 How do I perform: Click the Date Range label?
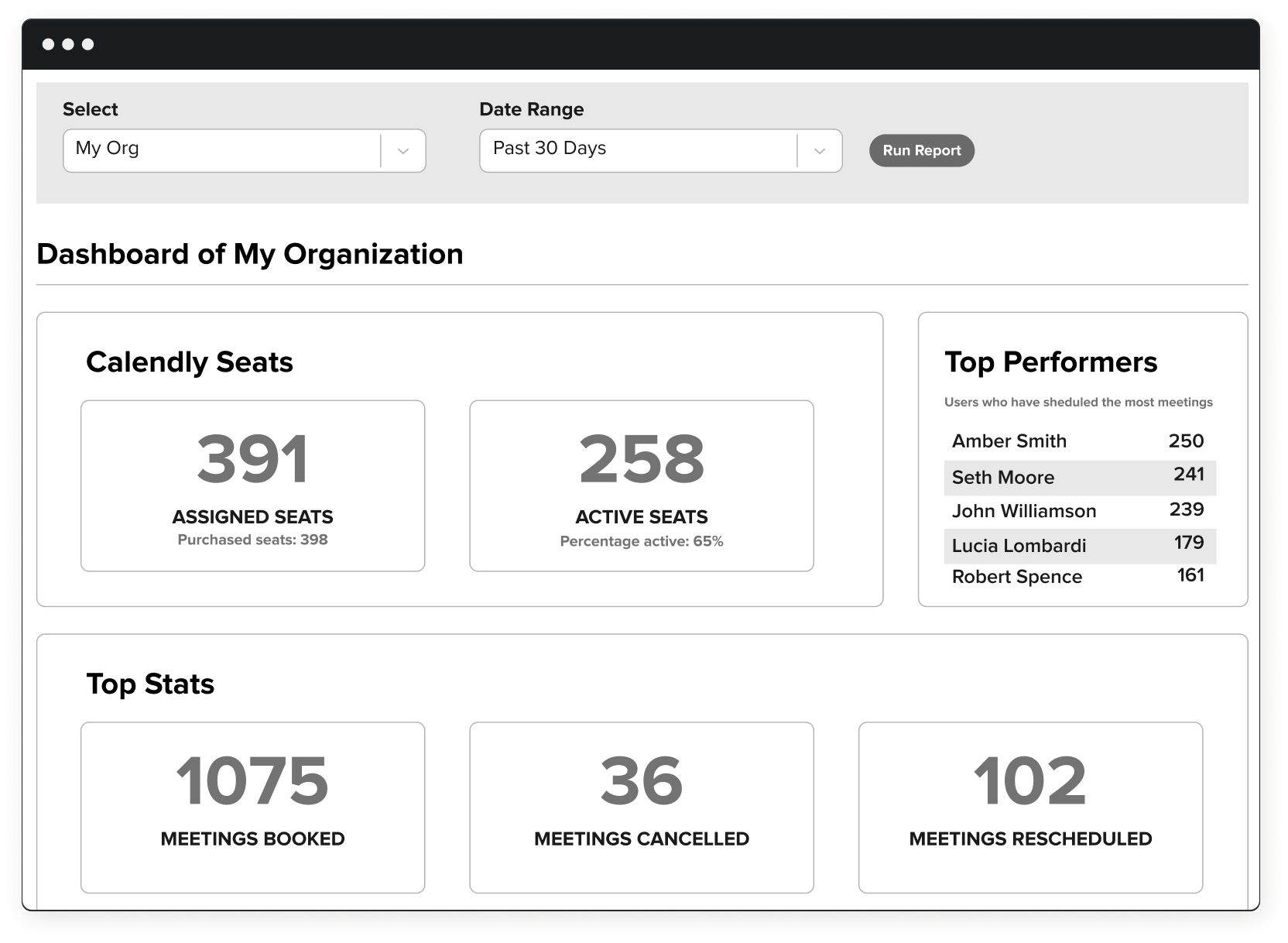click(531, 109)
